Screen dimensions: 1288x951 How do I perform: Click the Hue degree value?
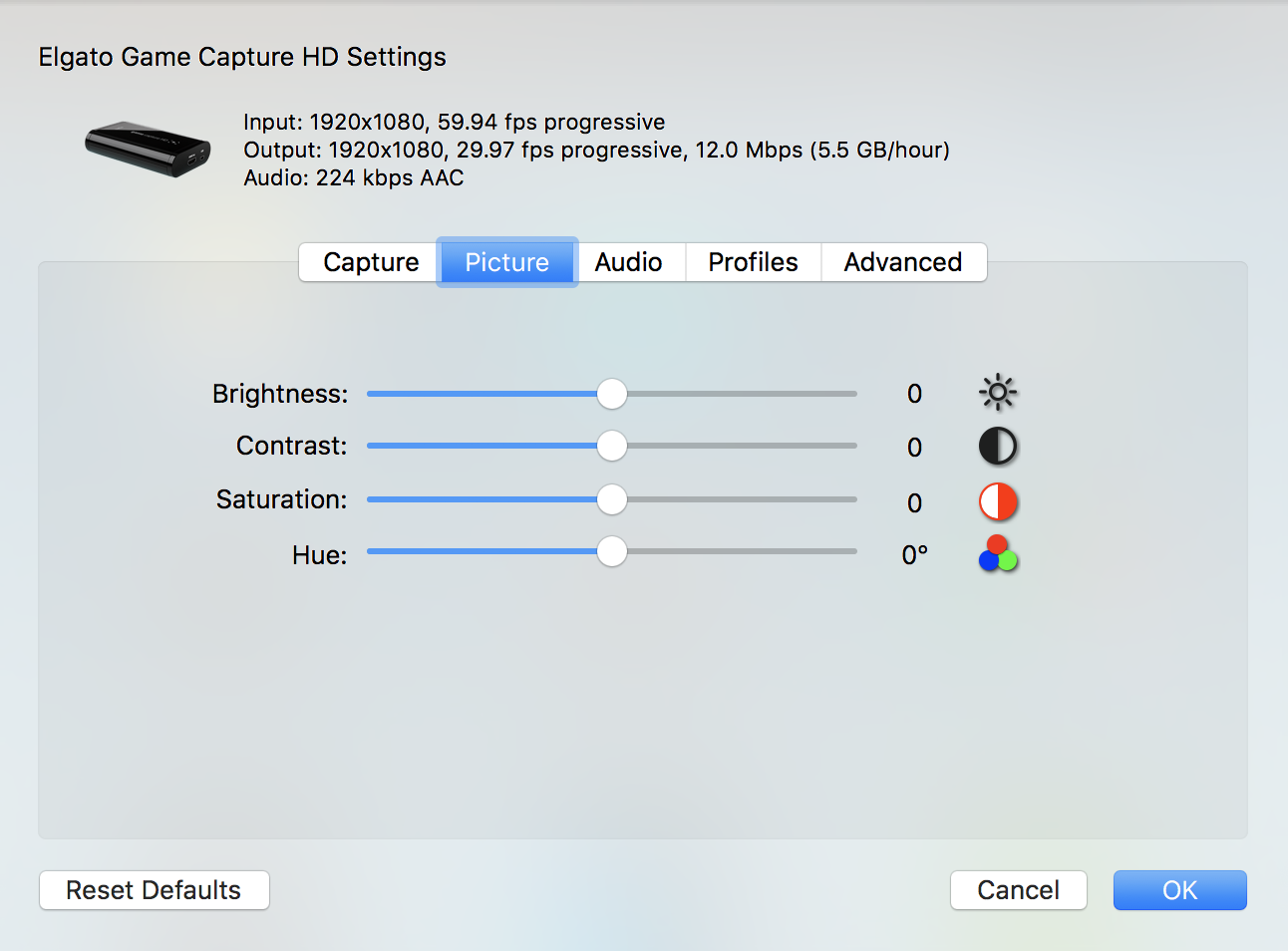click(x=914, y=555)
